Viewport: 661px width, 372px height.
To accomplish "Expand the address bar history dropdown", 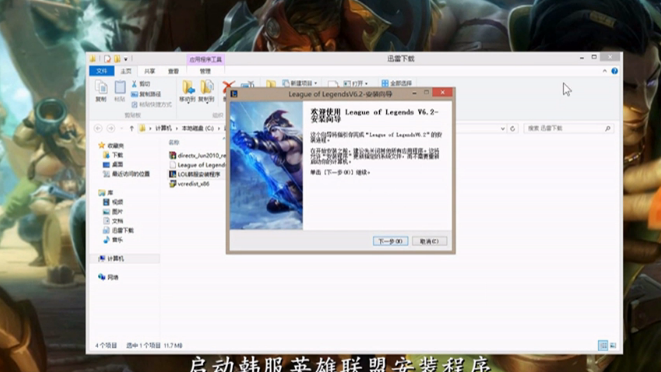I will (502, 129).
